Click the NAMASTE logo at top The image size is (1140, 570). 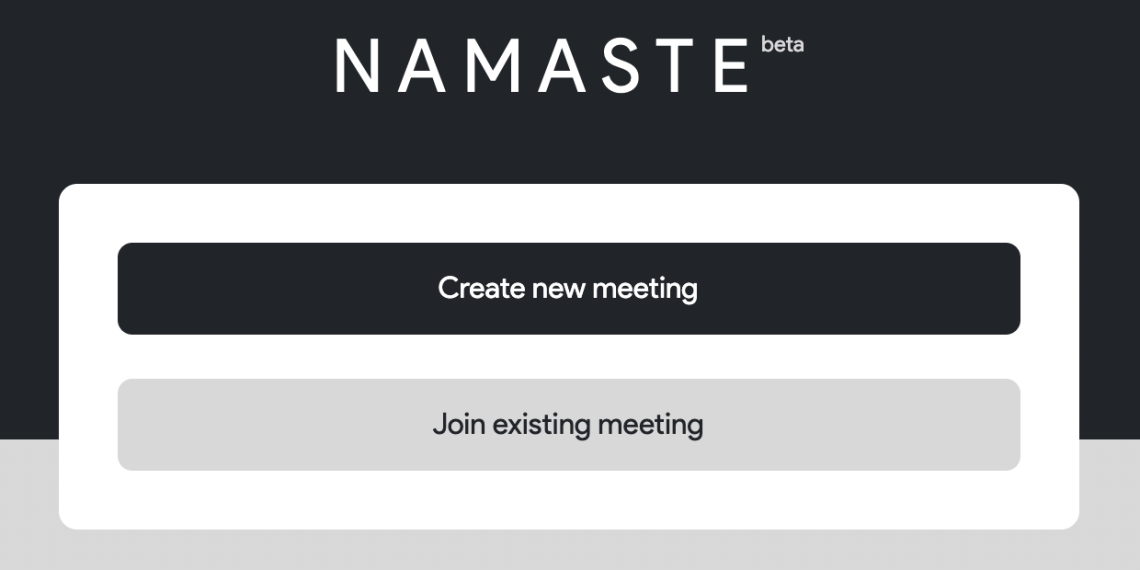click(542, 66)
